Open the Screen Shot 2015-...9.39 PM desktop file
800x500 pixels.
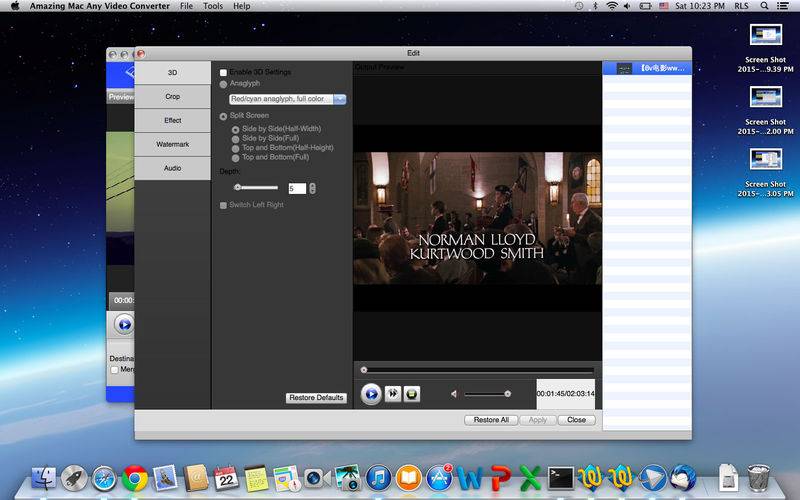765,48
